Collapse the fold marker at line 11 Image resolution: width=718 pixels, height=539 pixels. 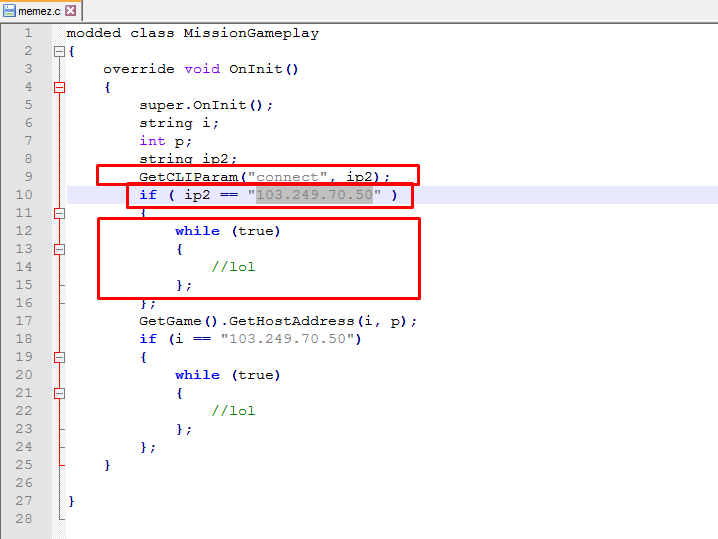59,213
